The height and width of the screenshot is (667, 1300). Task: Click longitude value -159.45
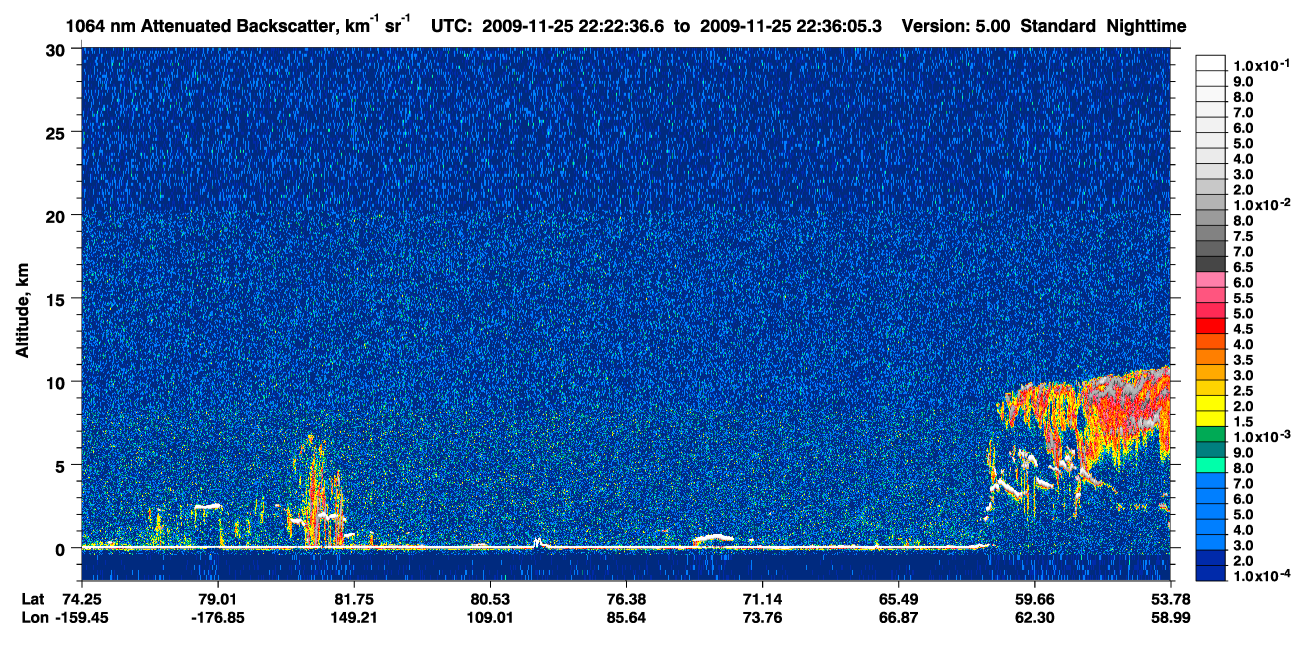coord(82,618)
